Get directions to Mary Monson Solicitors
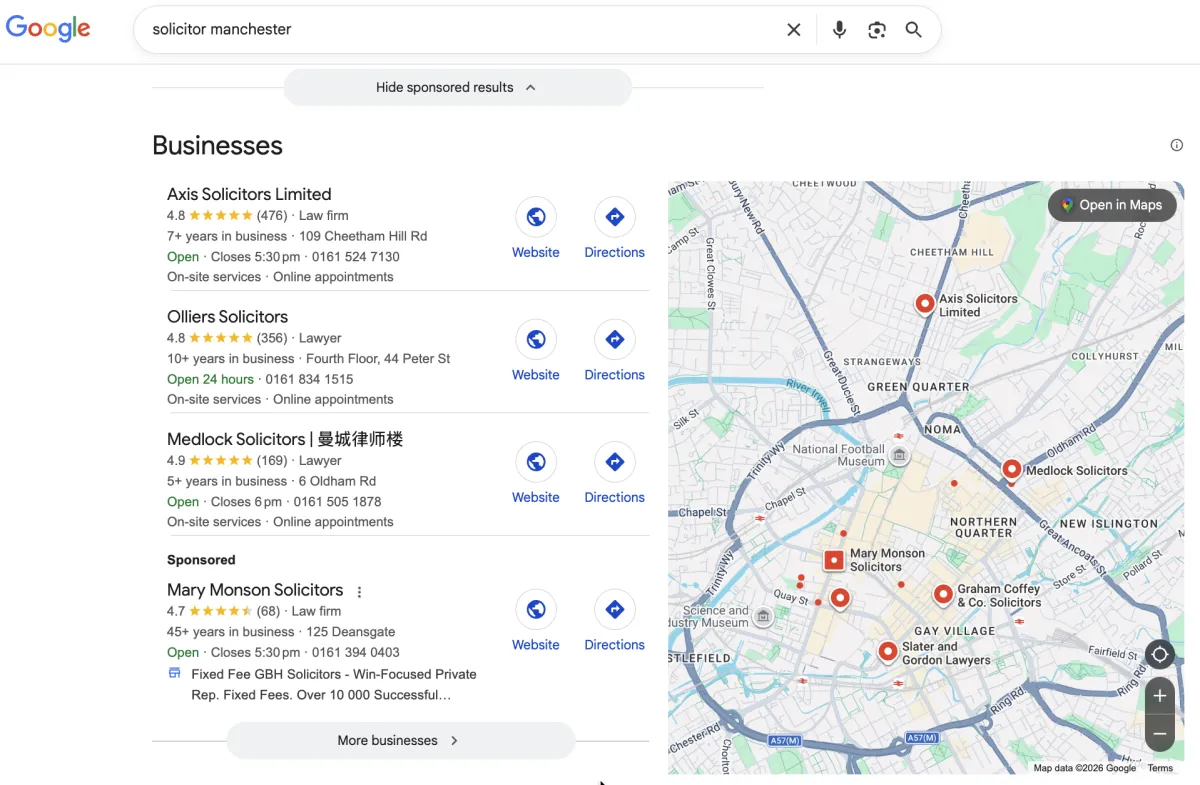Viewport: 1200px width, 785px height. (615, 609)
